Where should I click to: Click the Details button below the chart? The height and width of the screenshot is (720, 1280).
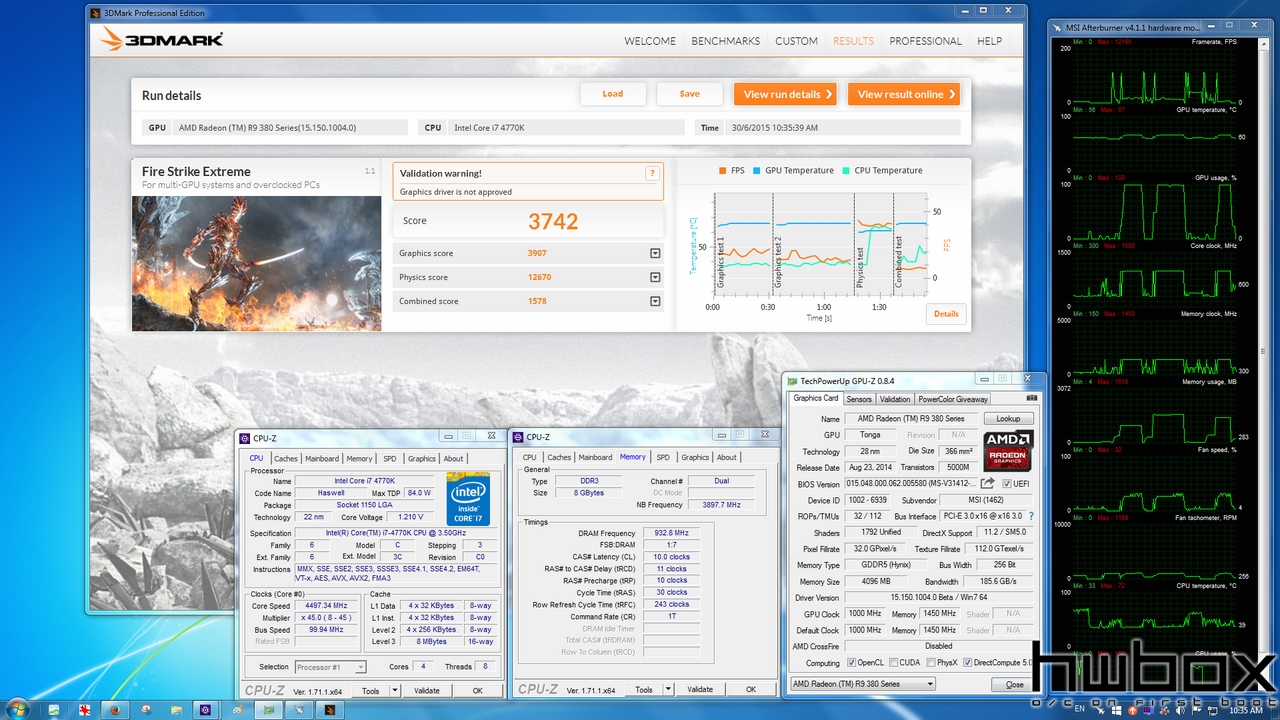pos(946,314)
